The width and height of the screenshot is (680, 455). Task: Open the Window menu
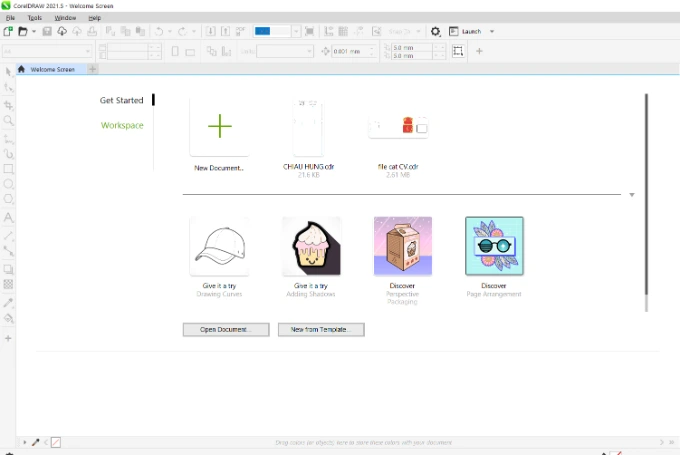tap(65, 18)
